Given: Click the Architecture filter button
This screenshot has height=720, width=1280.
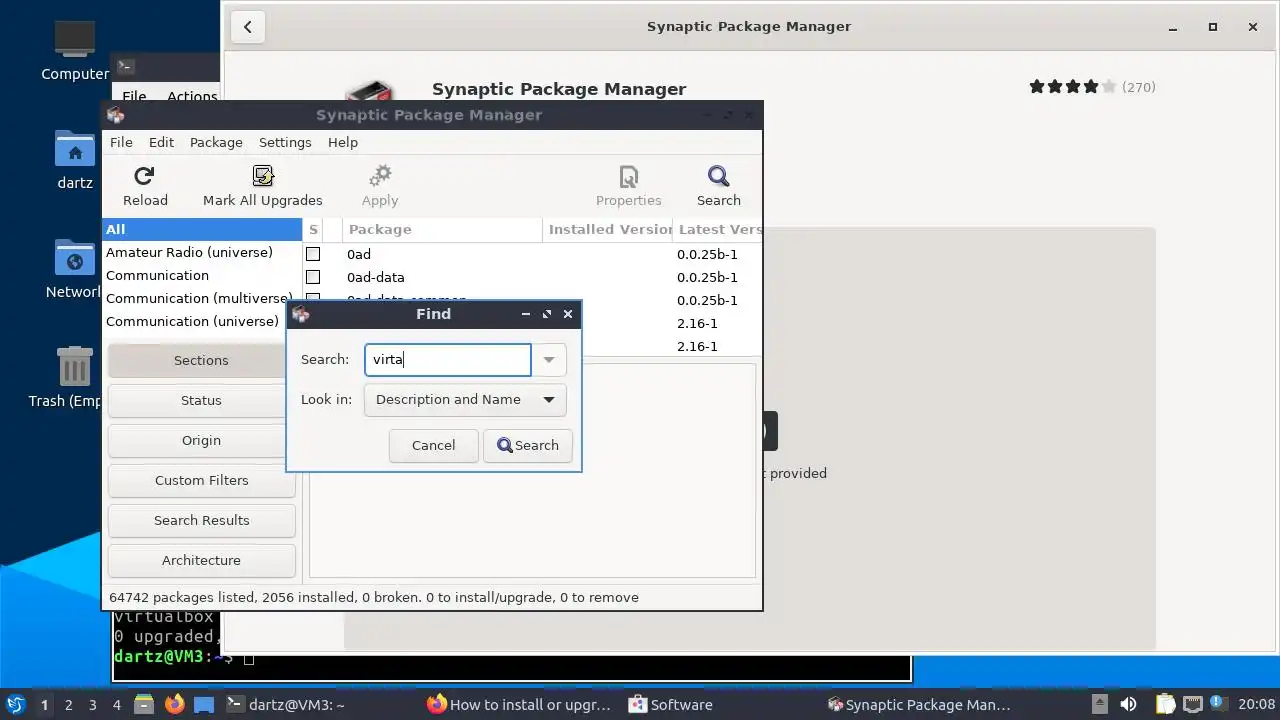Looking at the screenshot, I should (201, 560).
